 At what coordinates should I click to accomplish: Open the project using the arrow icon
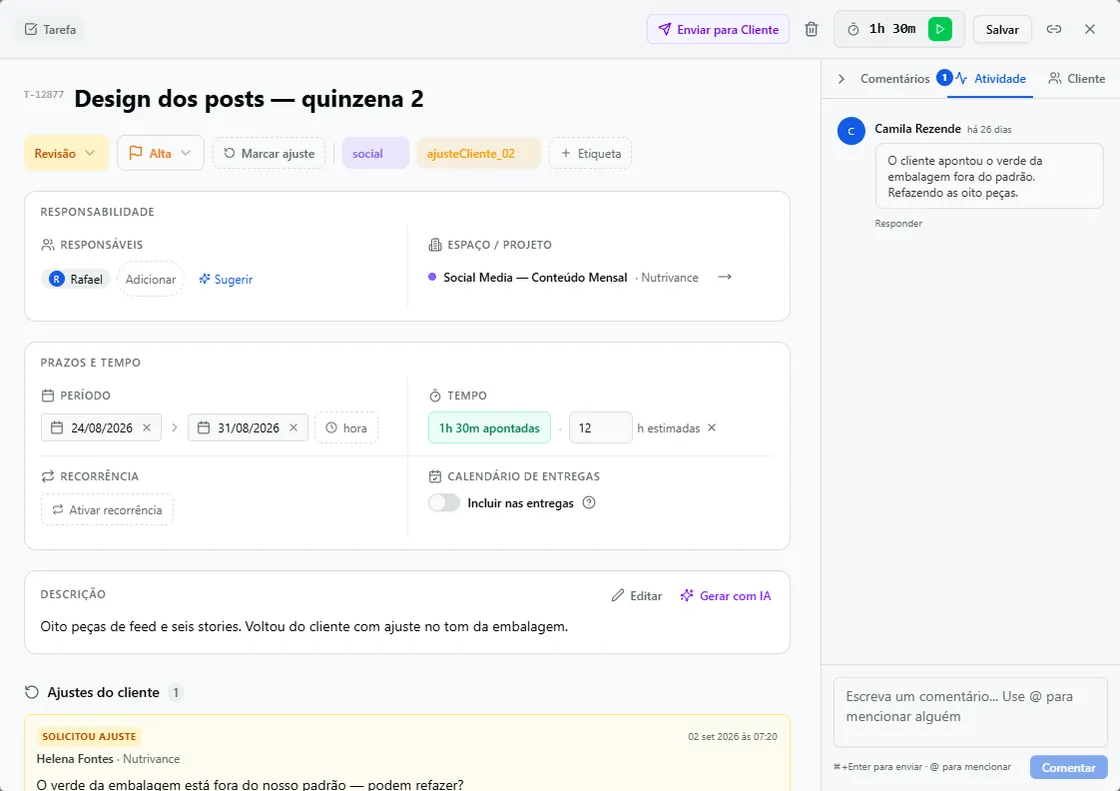coord(724,277)
